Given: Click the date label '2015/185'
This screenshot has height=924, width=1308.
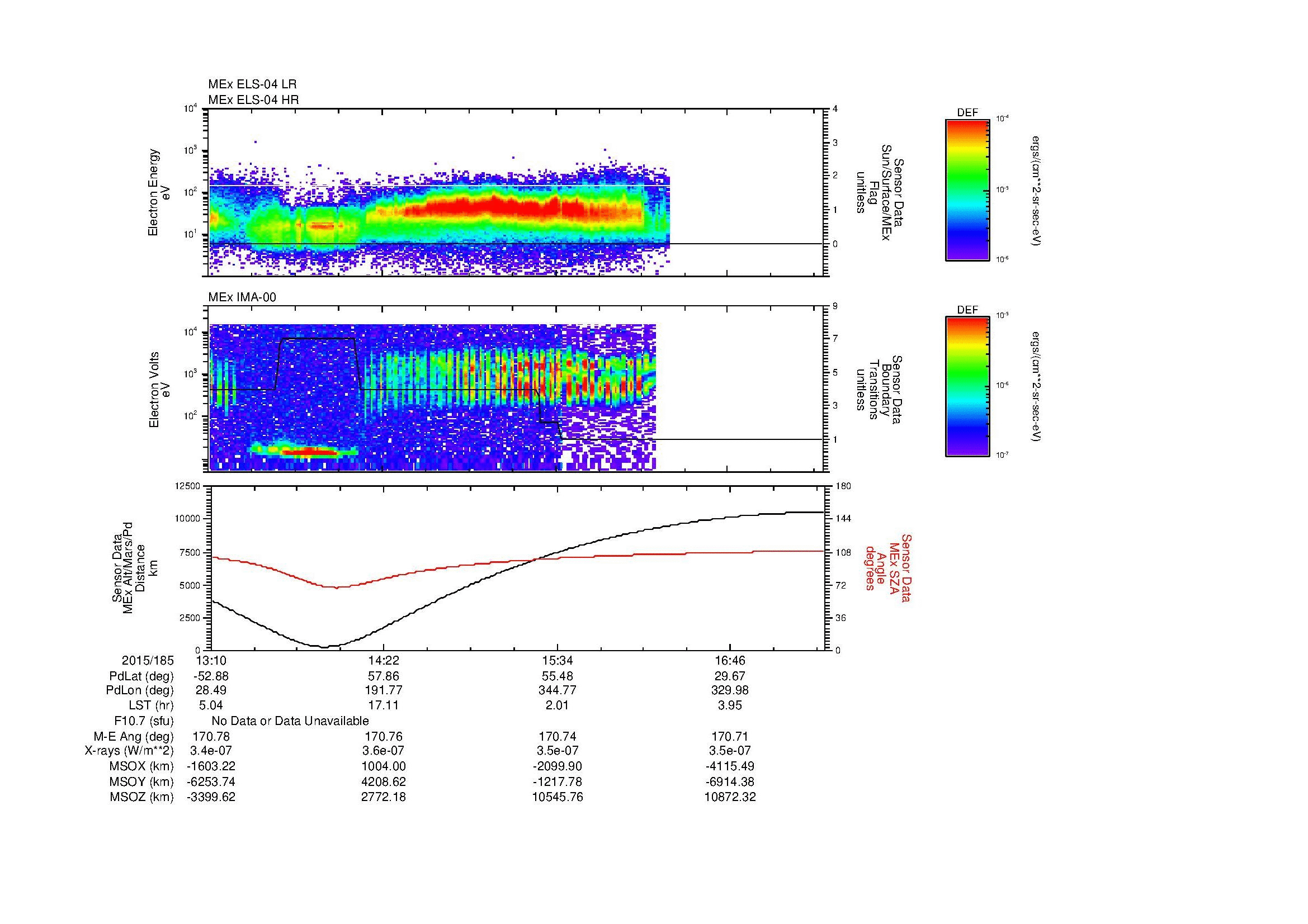Looking at the screenshot, I should coord(148,661).
